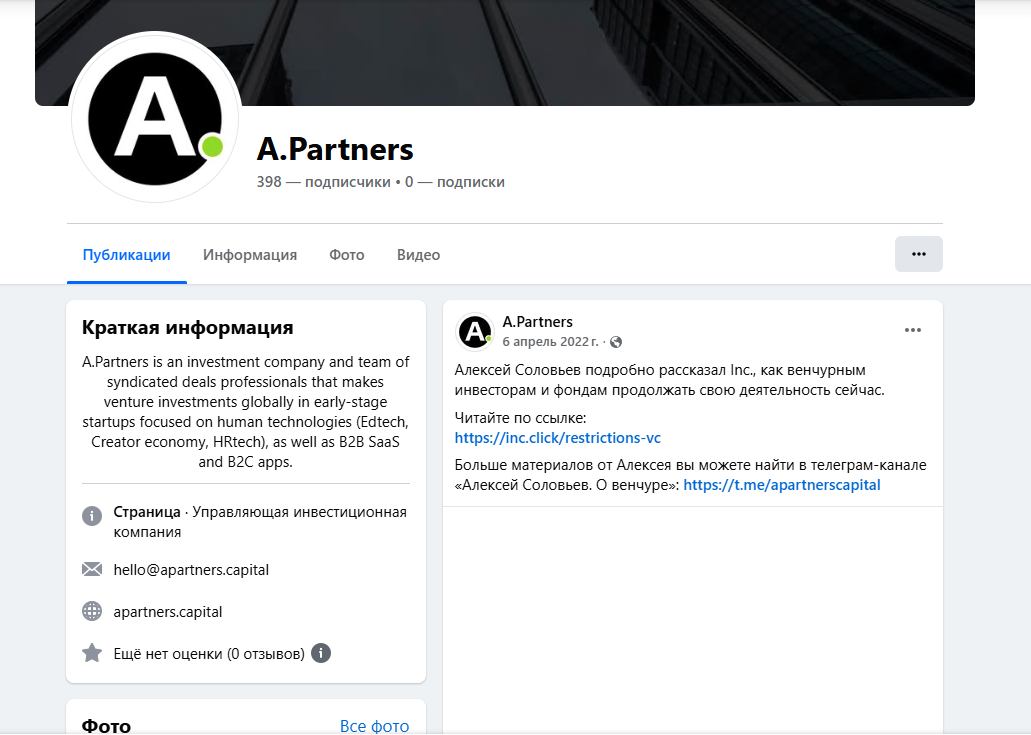The width and height of the screenshot is (1031, 735).
Task: Open the t.me/apartnerscapital Telegram link
Action: pyautogui.click(x=782, y=485)
